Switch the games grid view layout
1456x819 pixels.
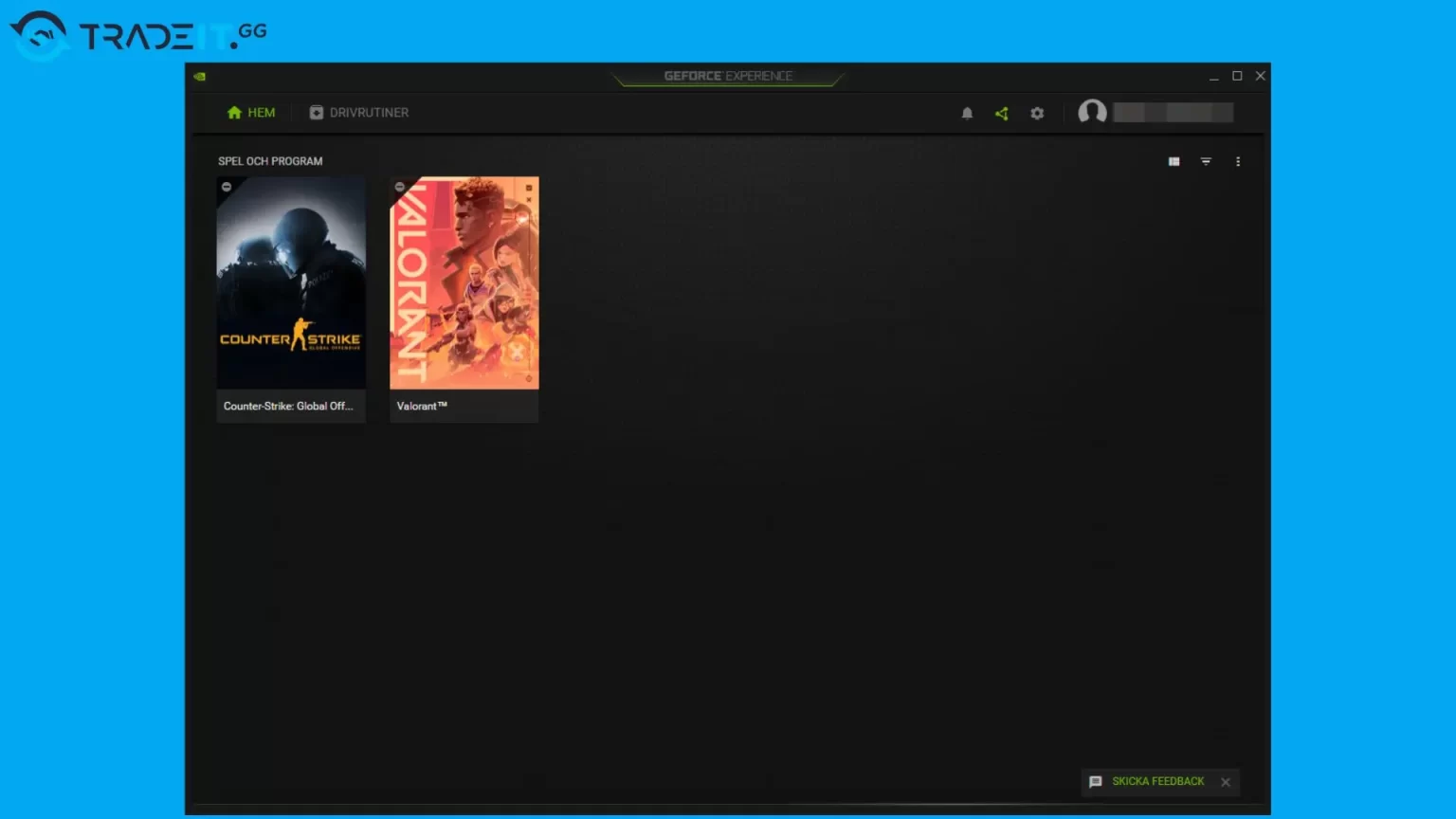coord(1174,162)
